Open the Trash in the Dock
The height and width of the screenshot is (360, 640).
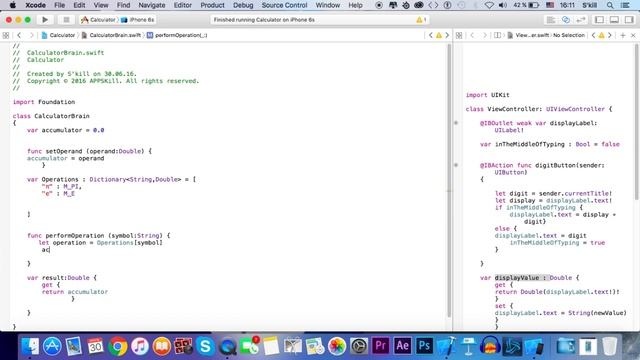609,346
